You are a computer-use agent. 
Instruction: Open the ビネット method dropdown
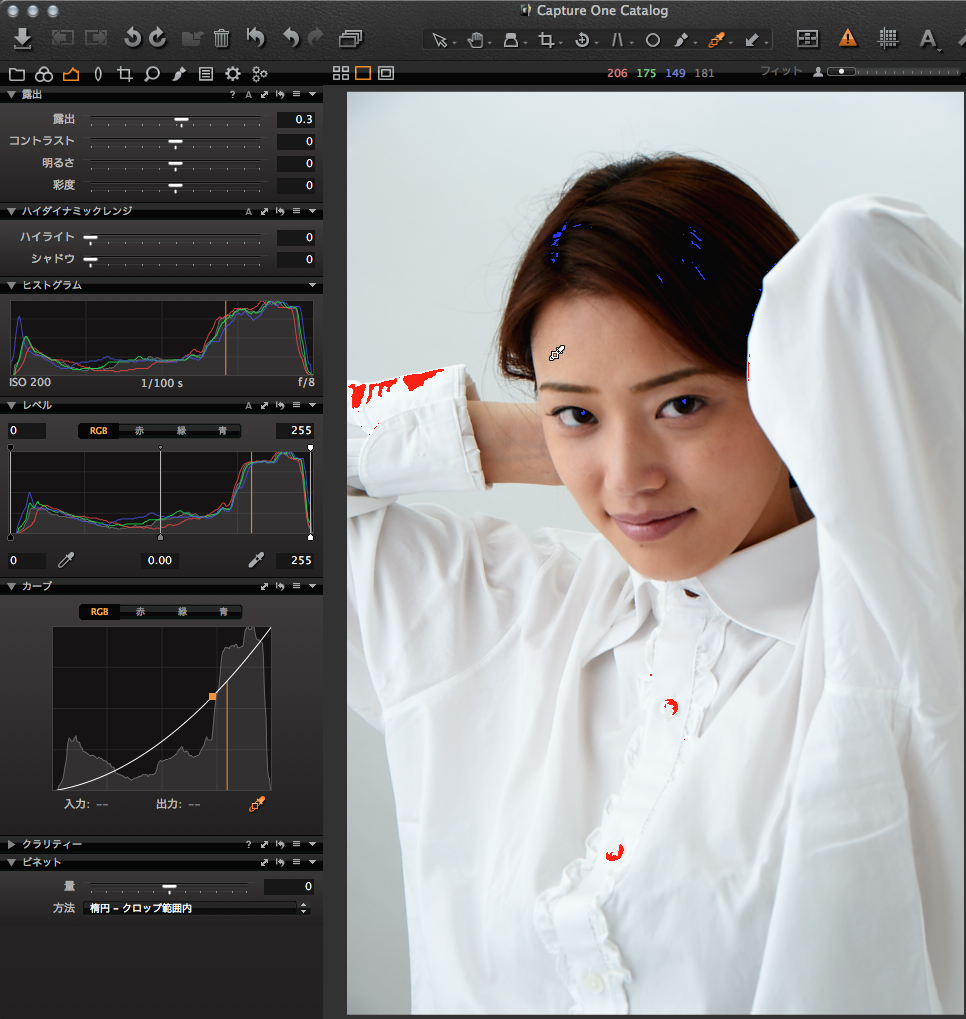(x=193, y=908)
